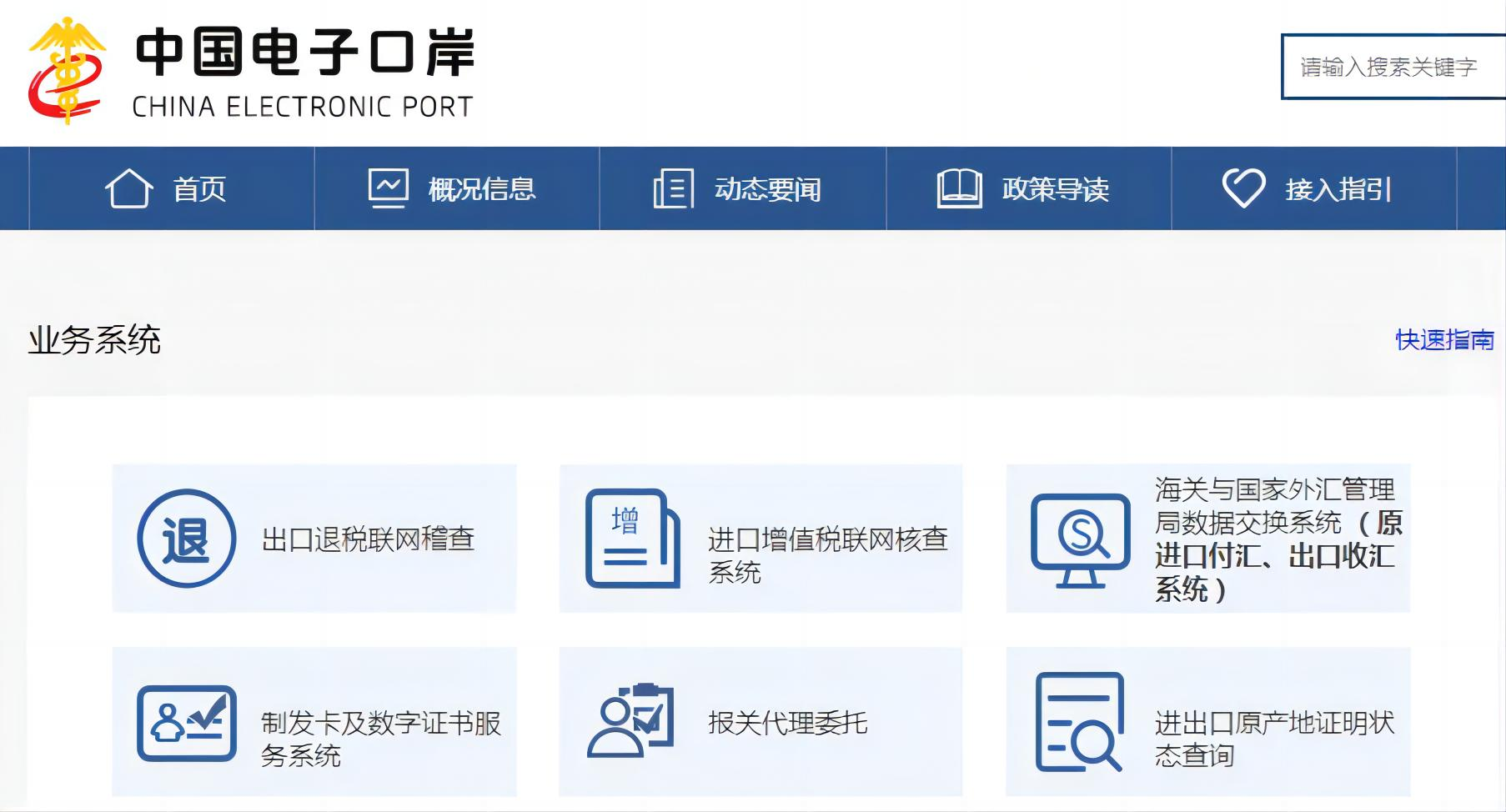Open the 进口增值税联网核查系统 link
Viewport: 1506px width, 812px height.
point(761,539)
